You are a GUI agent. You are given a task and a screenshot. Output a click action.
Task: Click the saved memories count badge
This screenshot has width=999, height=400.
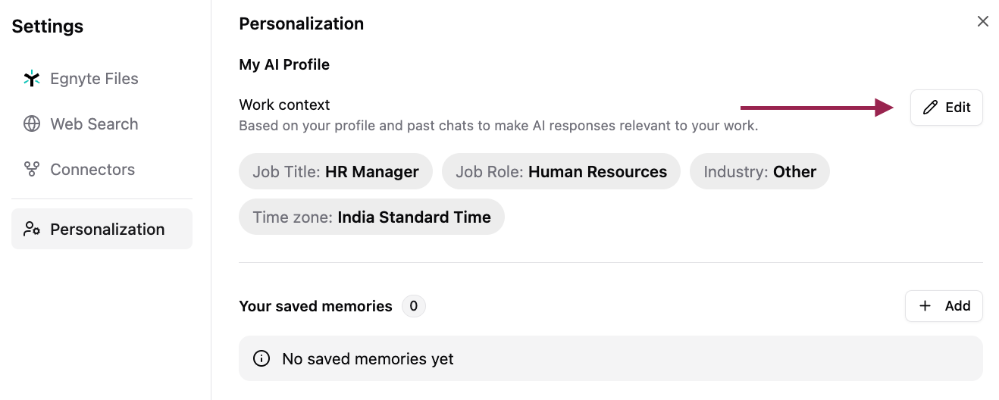click(413, 306)
